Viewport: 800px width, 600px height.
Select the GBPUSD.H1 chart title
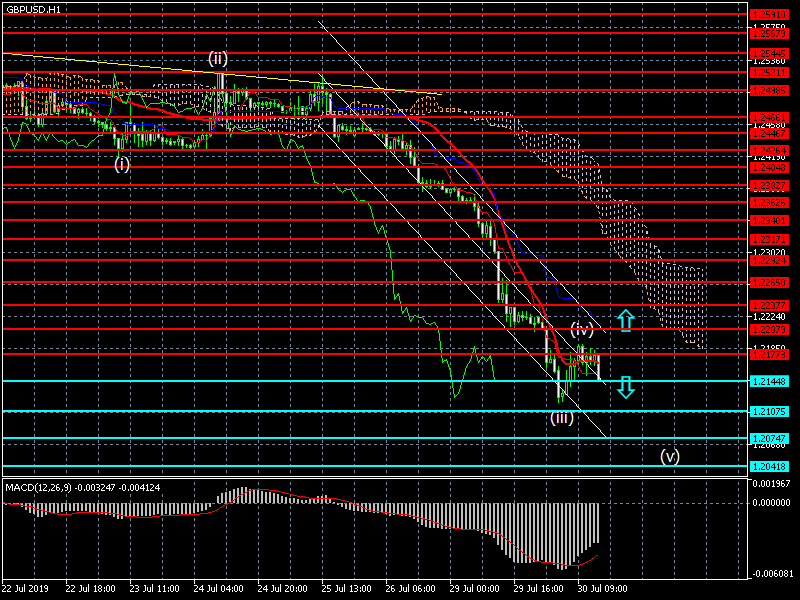click(x=33, y=9)
